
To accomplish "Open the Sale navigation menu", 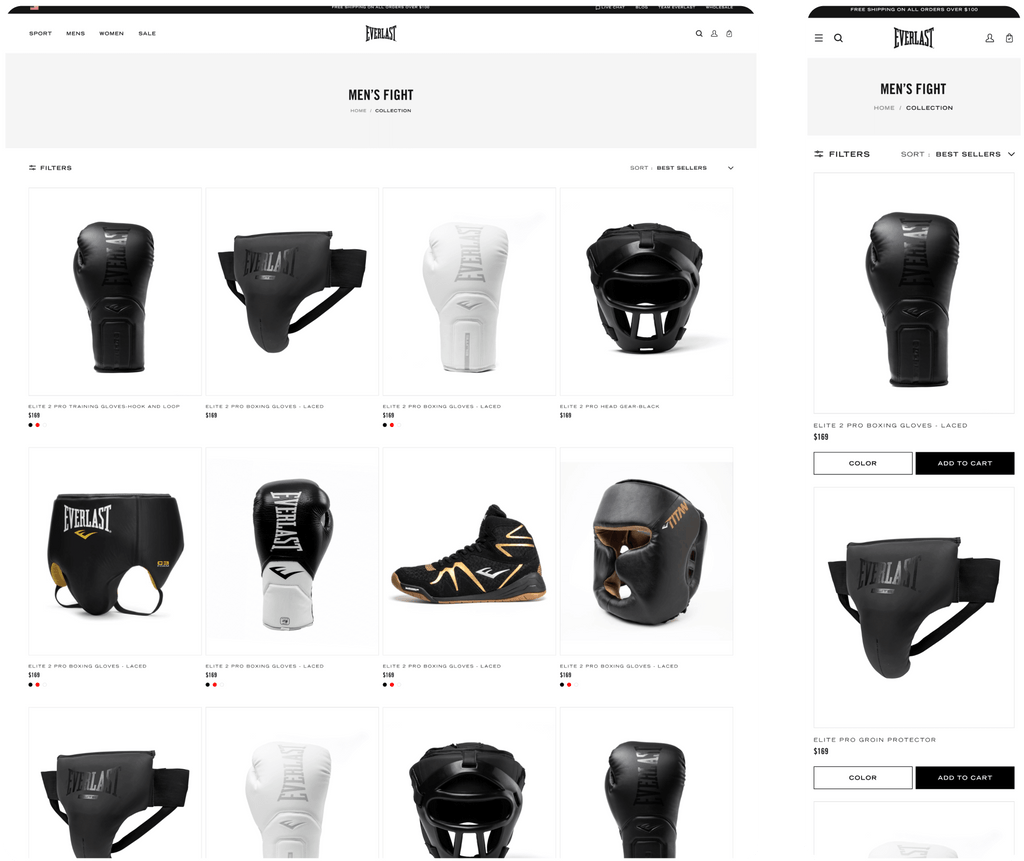I will pos(147,33).
